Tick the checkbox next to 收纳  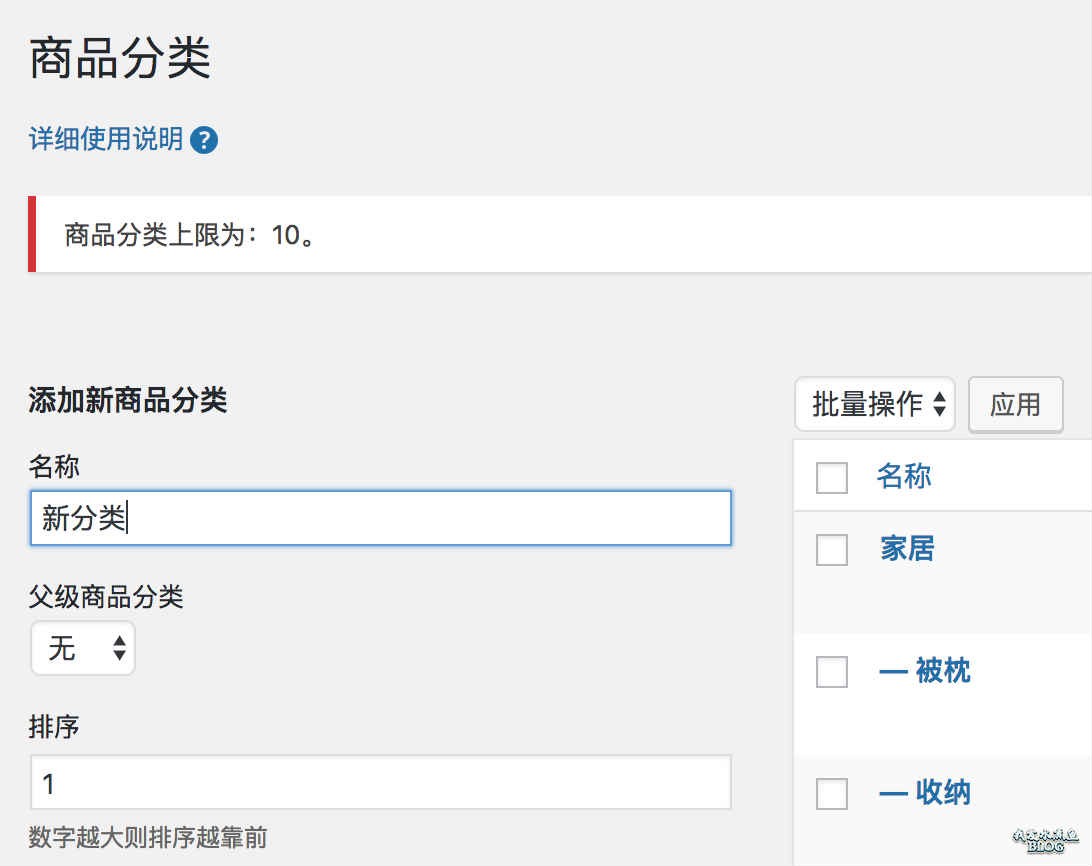tap(832, 794)
